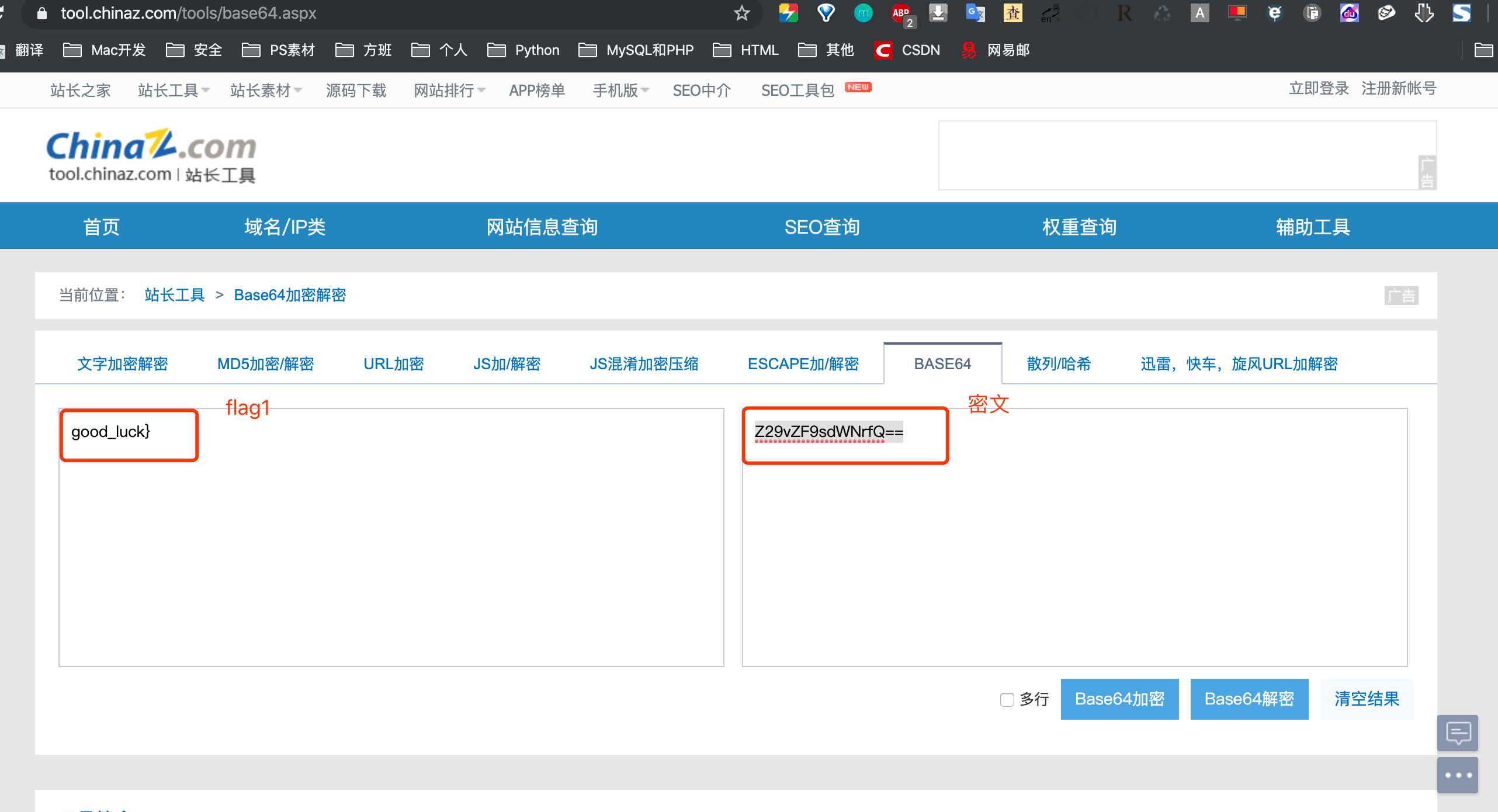Open the yellow 查 lookup extension
Image resolution: width=1498 pixels, height=812 pixels.
point(1012,13)
